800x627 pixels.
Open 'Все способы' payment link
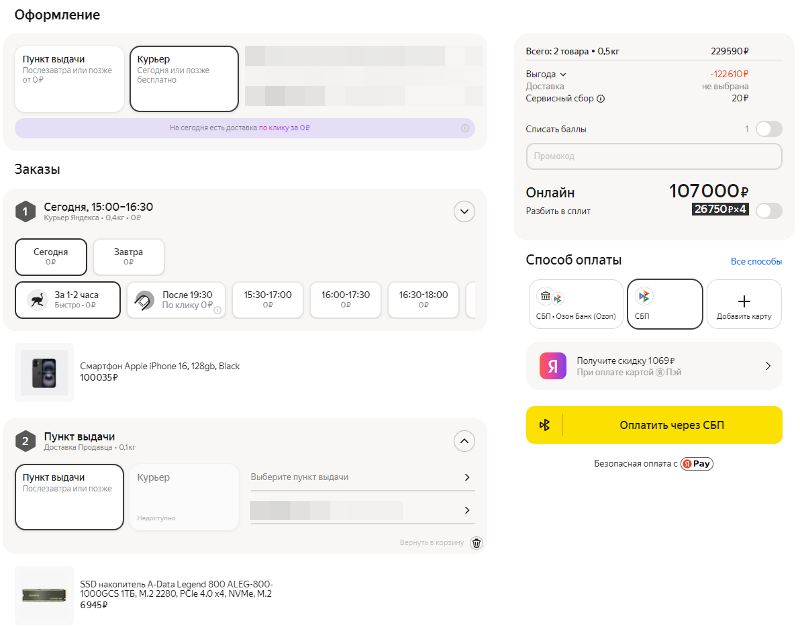pos(756,261)
